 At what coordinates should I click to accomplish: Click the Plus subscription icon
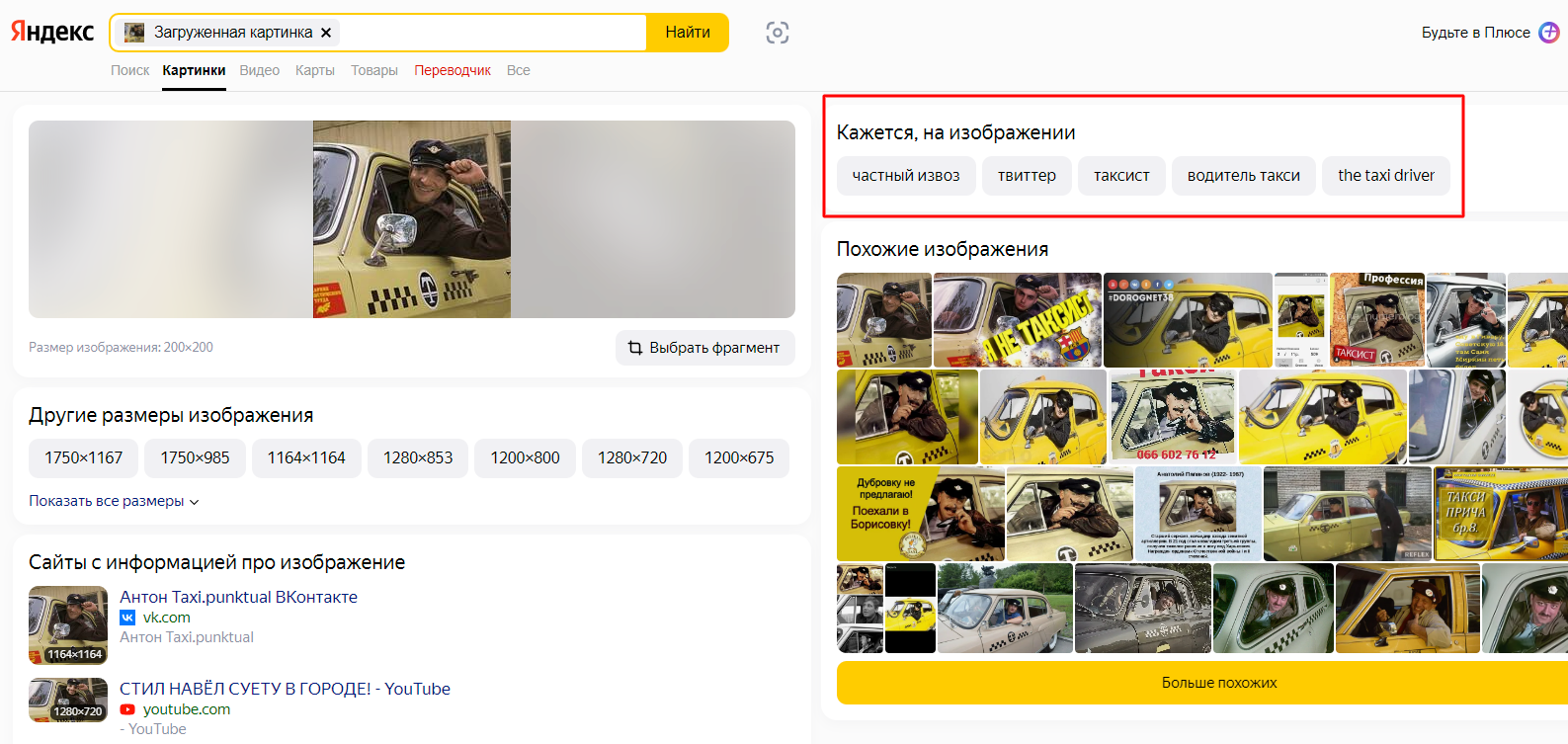click(1549, 33)
